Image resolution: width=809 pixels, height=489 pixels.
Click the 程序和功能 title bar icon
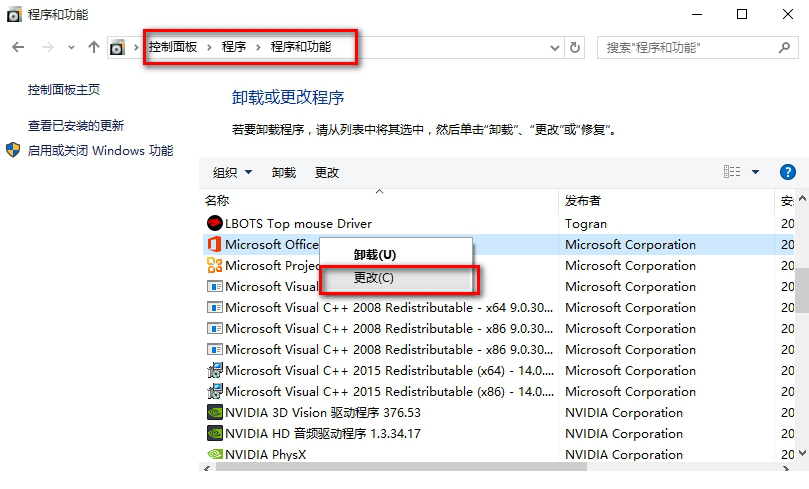click(x=14, y=14)
